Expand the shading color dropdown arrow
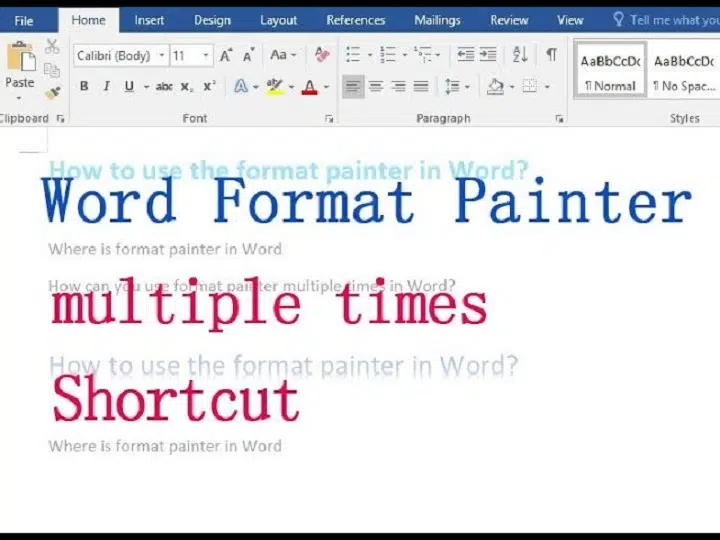The image size is (720, 540). [512, 87]
